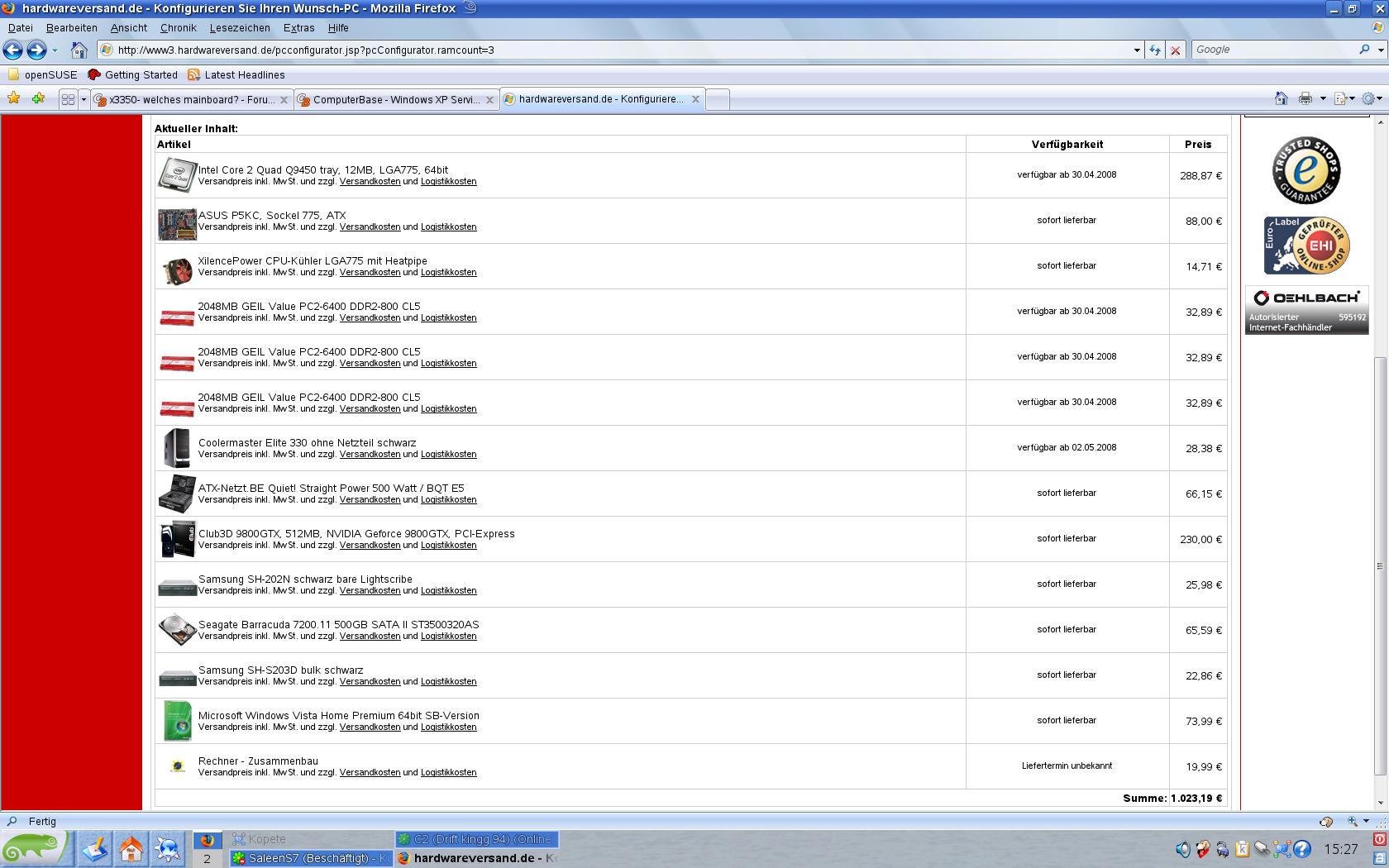Close the hardwareversand.de tab
Viewport: 1389px width, 868px height.
pos(695,98)
